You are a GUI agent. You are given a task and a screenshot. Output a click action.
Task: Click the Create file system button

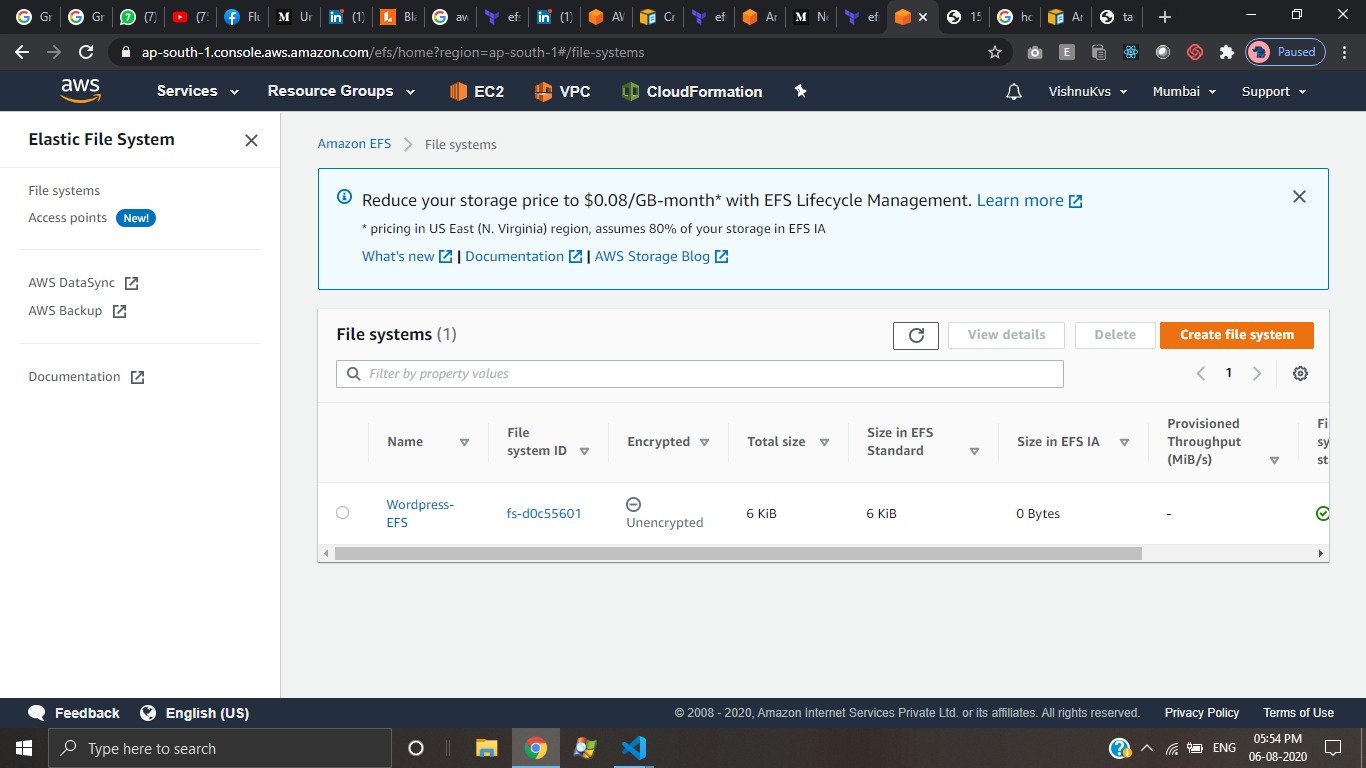(1237, 335)
